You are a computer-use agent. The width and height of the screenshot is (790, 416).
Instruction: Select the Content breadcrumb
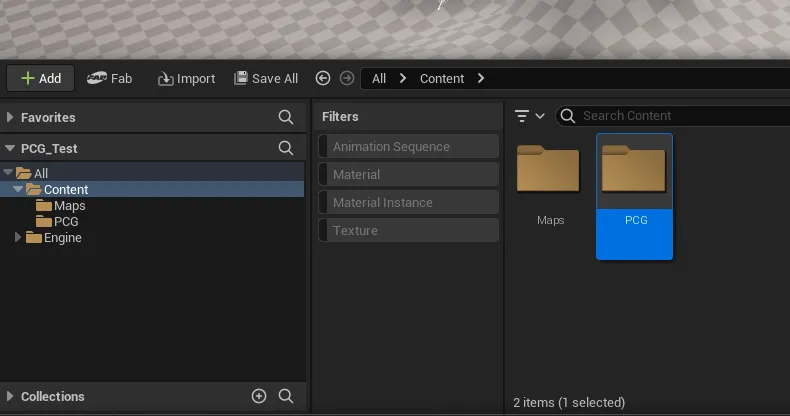click(442, 79)
